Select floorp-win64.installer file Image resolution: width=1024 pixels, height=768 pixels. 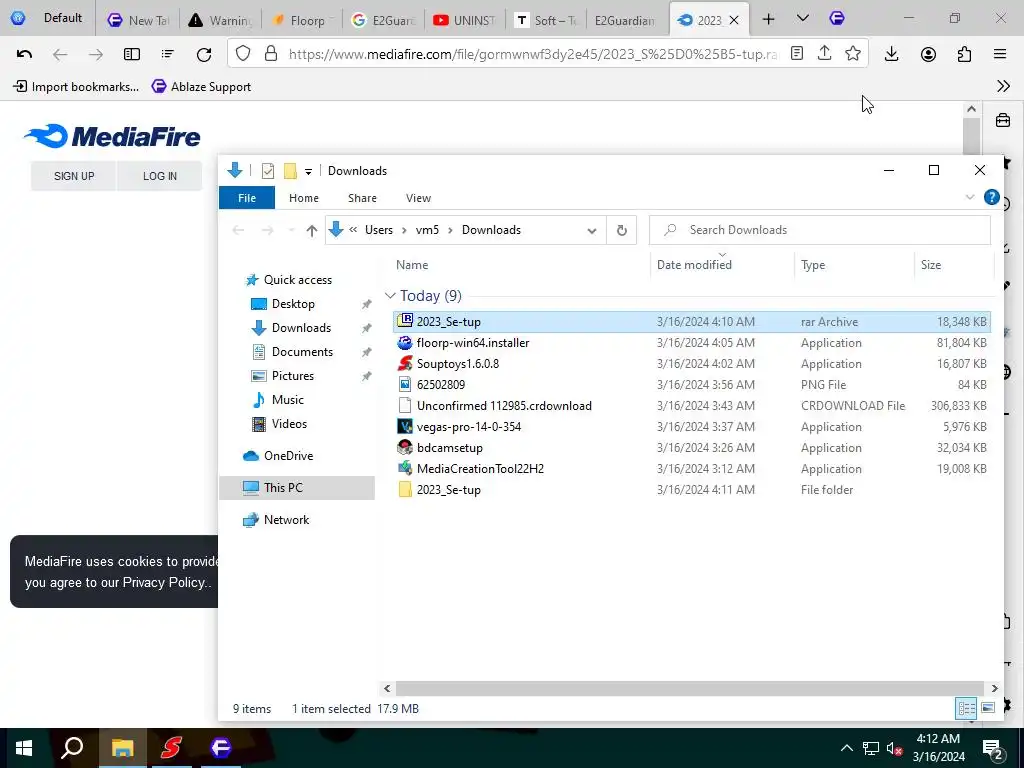point(692,343)
